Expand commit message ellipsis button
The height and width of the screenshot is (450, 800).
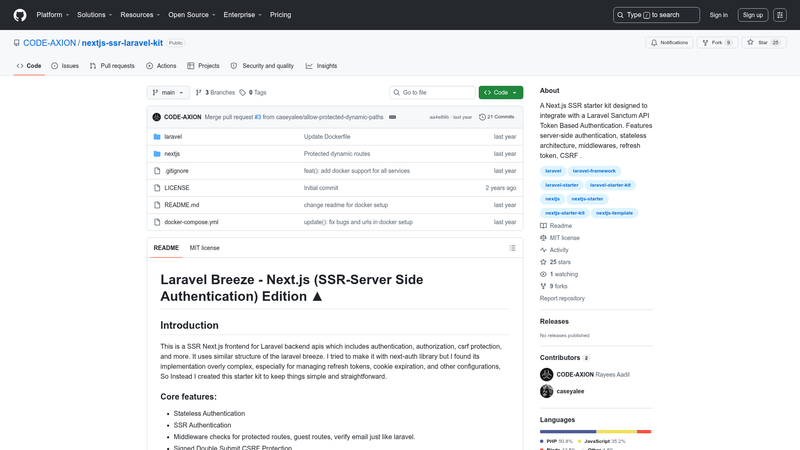pos(392,117)
